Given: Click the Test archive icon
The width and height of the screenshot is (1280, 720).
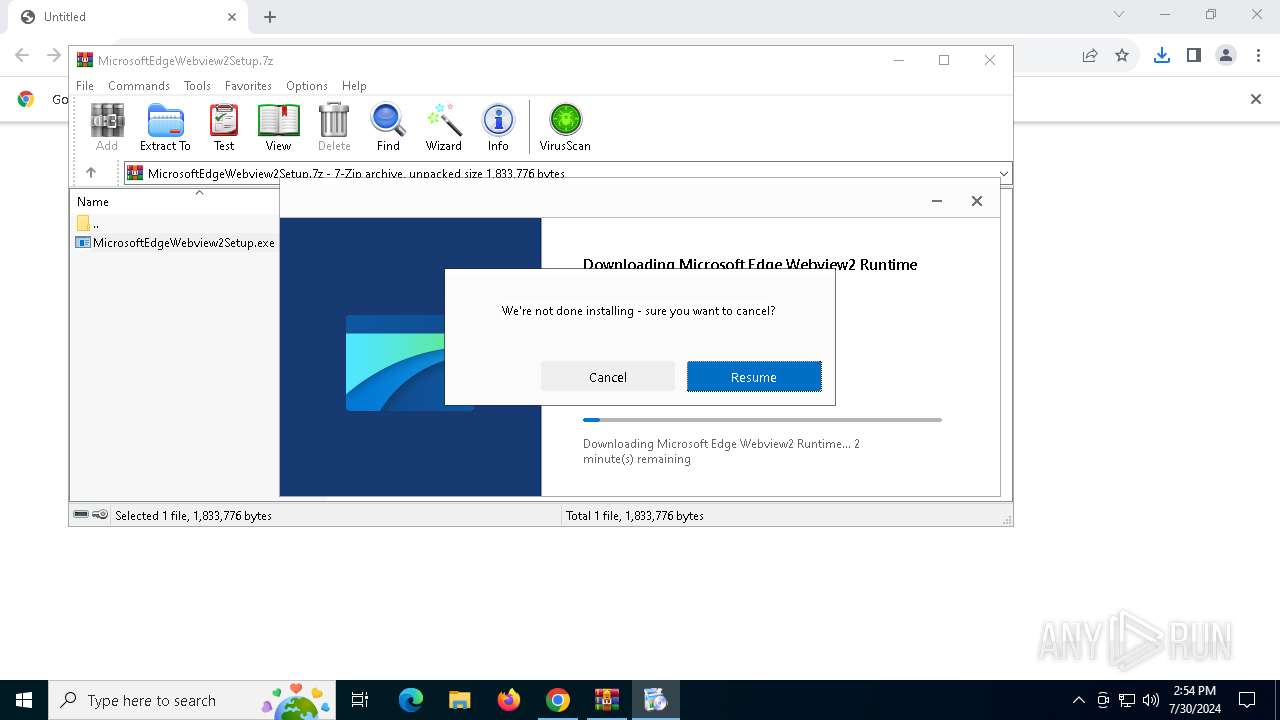Looking at the screenshot, I should pos(224,127).
